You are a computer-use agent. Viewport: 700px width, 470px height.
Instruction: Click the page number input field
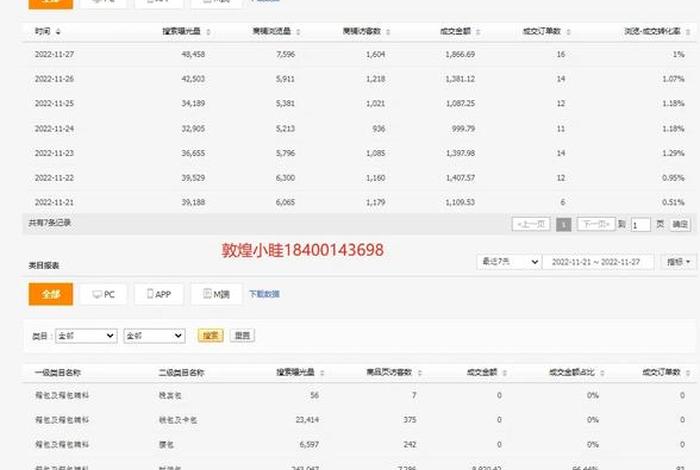pos(641,225)
